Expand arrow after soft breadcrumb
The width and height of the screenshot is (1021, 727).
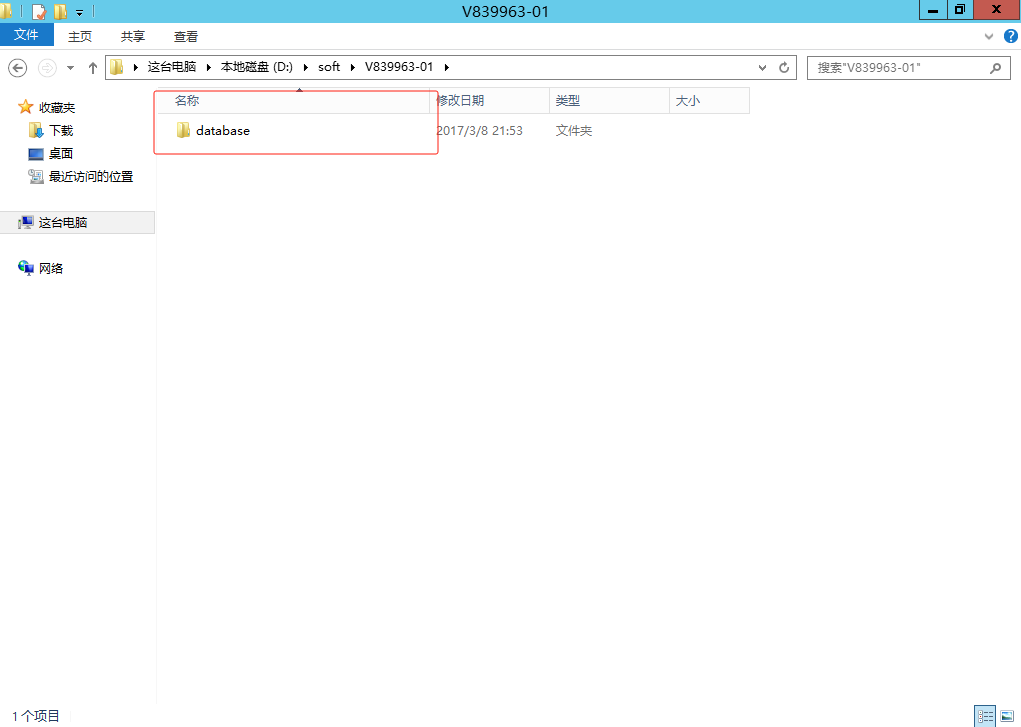pos(352,67)
